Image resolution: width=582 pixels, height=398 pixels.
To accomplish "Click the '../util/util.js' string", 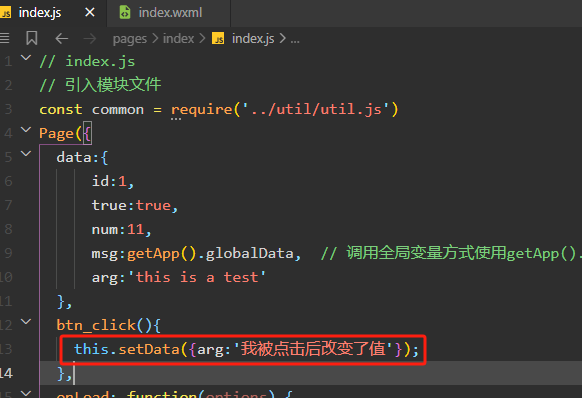I will 315,110.
